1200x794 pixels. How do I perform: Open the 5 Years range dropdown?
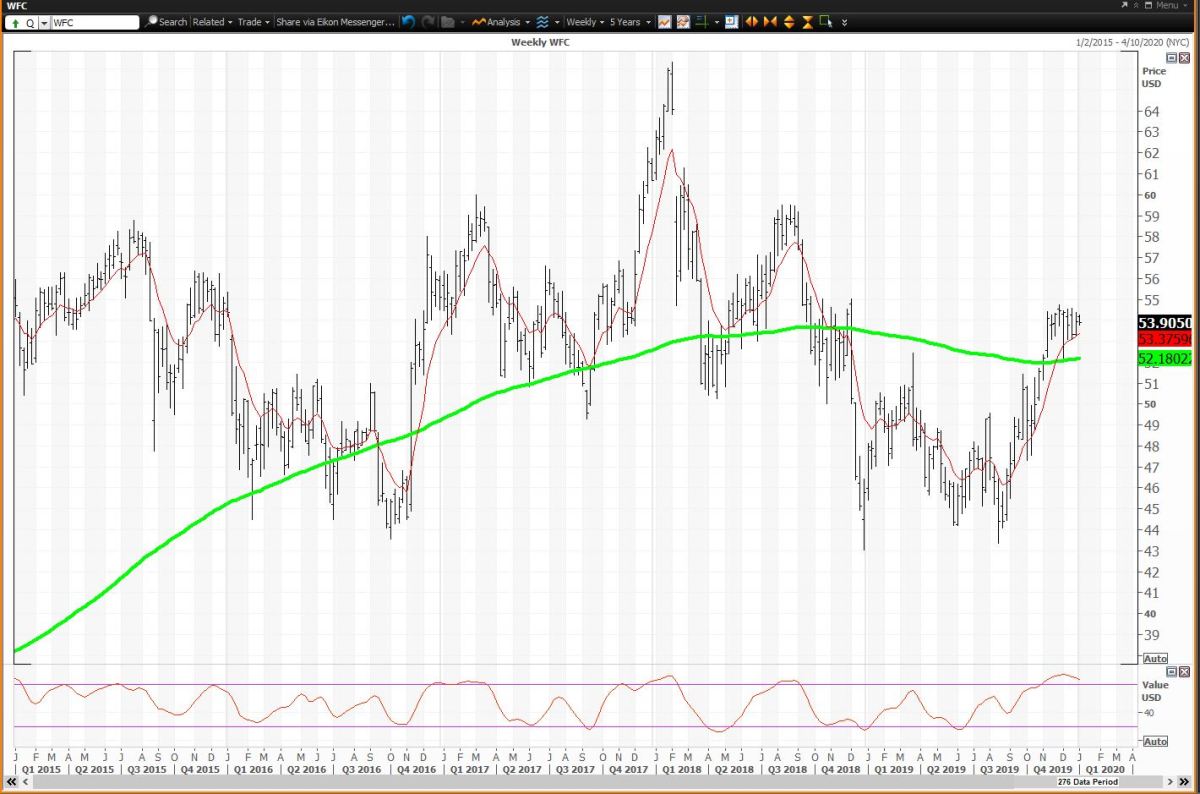(x=630, y=22)
